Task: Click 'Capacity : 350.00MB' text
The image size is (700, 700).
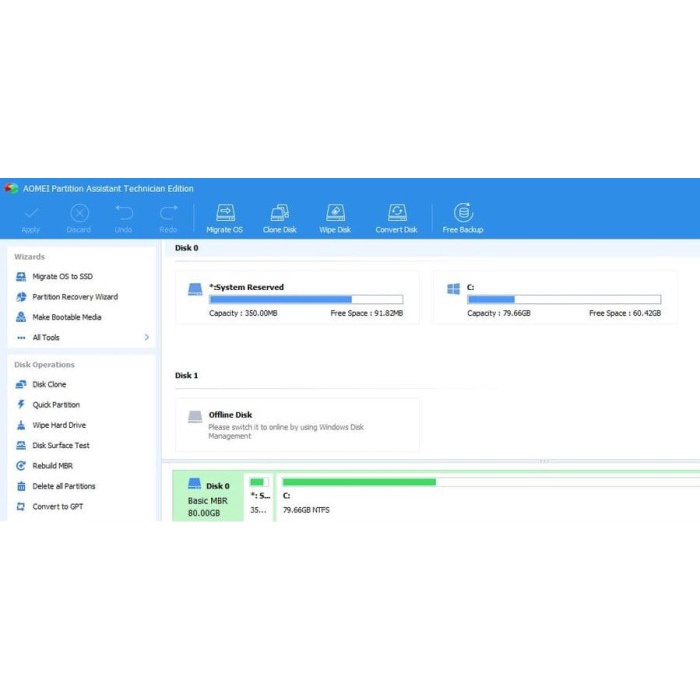Action: pyautogui.click(x=243, y=313)
